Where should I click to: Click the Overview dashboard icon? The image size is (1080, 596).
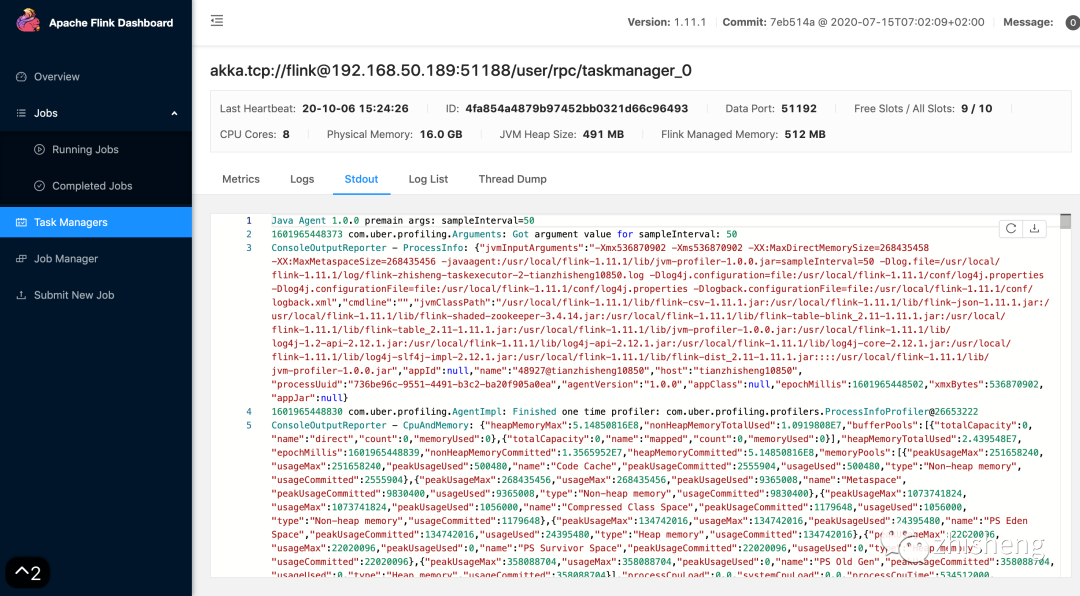(x=21, y=76)
